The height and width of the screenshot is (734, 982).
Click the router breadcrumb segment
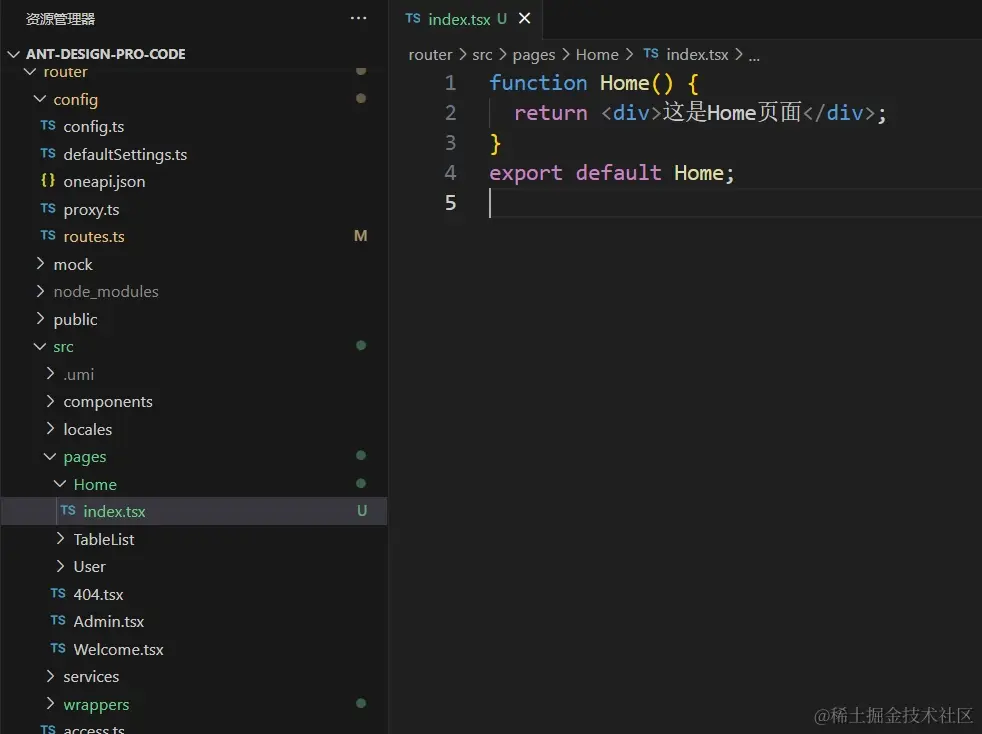click(430, 55)
